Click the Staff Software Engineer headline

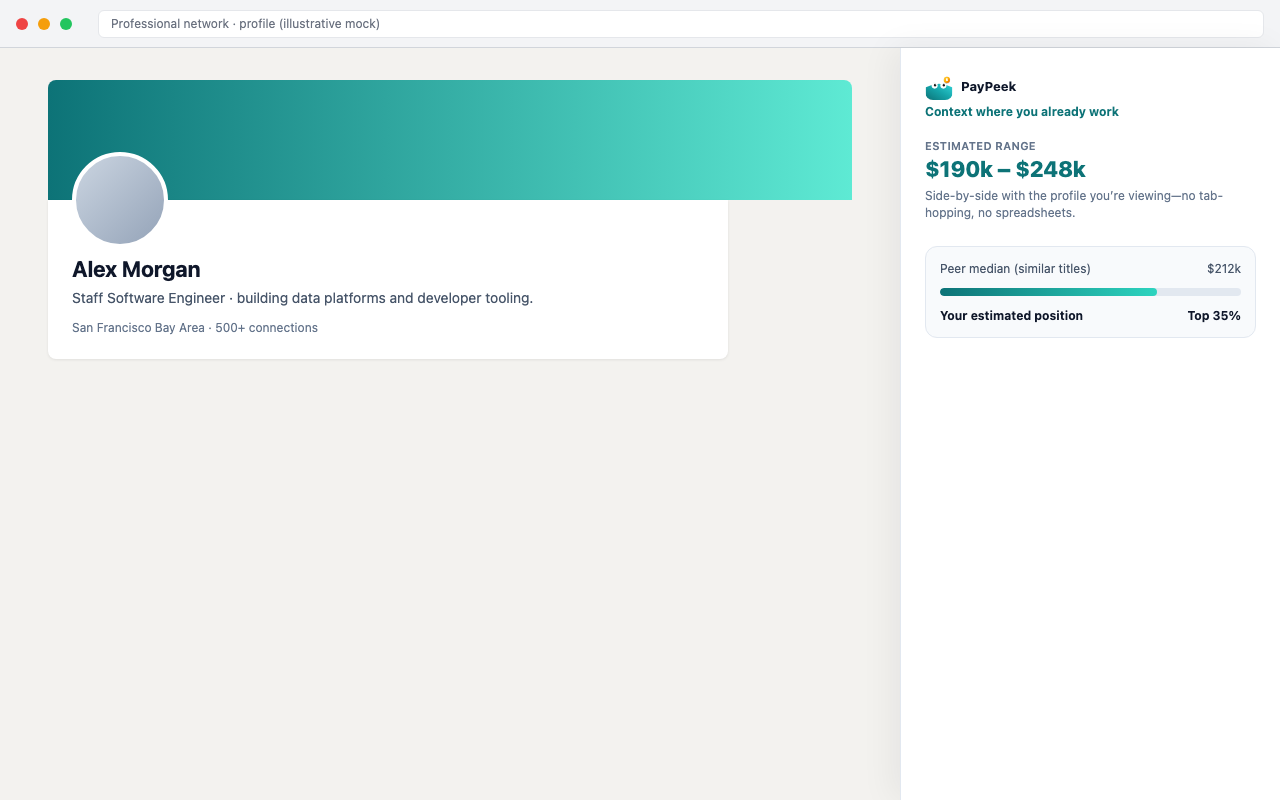coord(302,298)
